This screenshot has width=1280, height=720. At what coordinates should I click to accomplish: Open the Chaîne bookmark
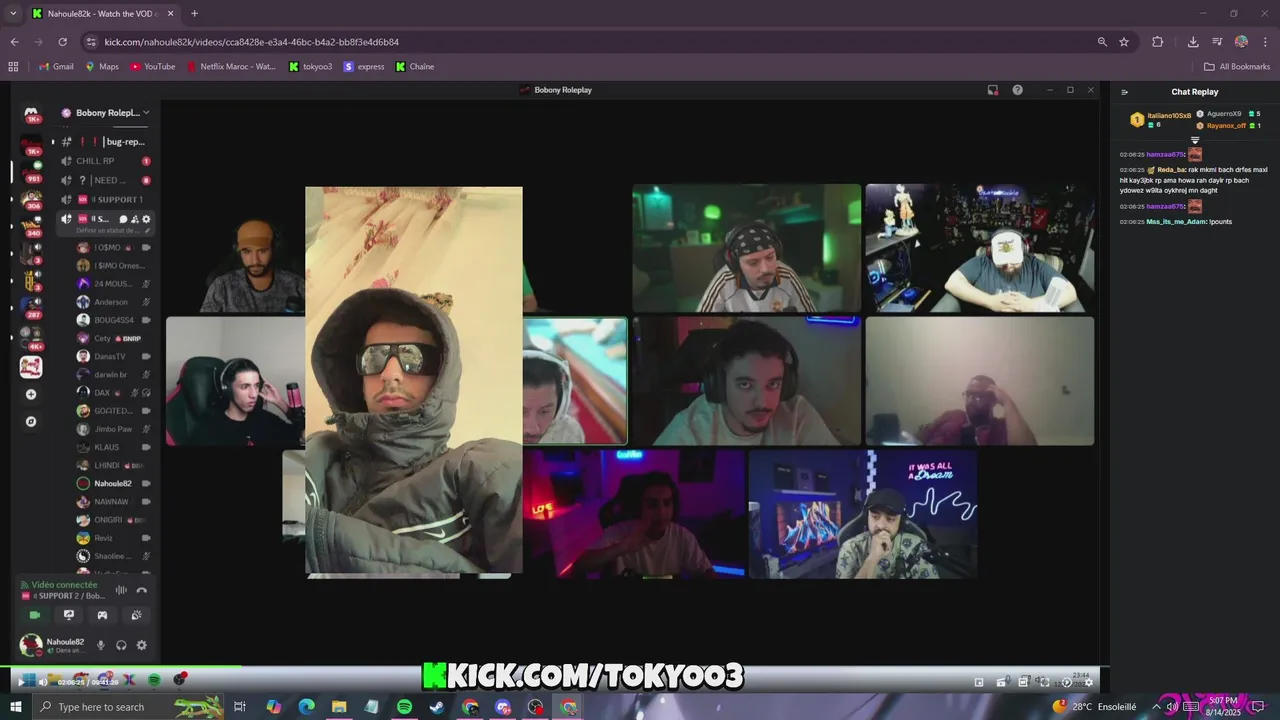coord(415,67)
